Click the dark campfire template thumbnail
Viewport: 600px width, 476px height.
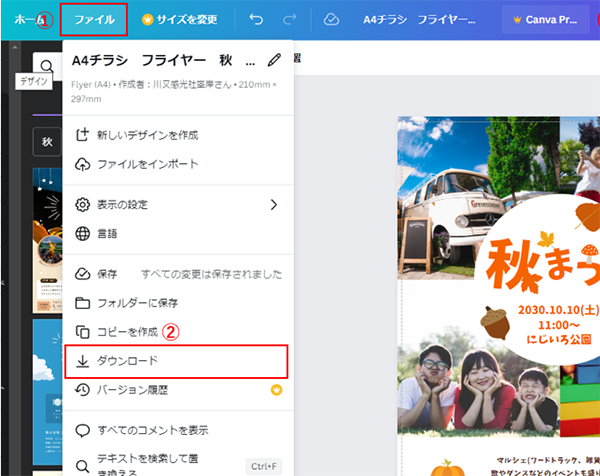pyautogui.click(x=47, y=240)
